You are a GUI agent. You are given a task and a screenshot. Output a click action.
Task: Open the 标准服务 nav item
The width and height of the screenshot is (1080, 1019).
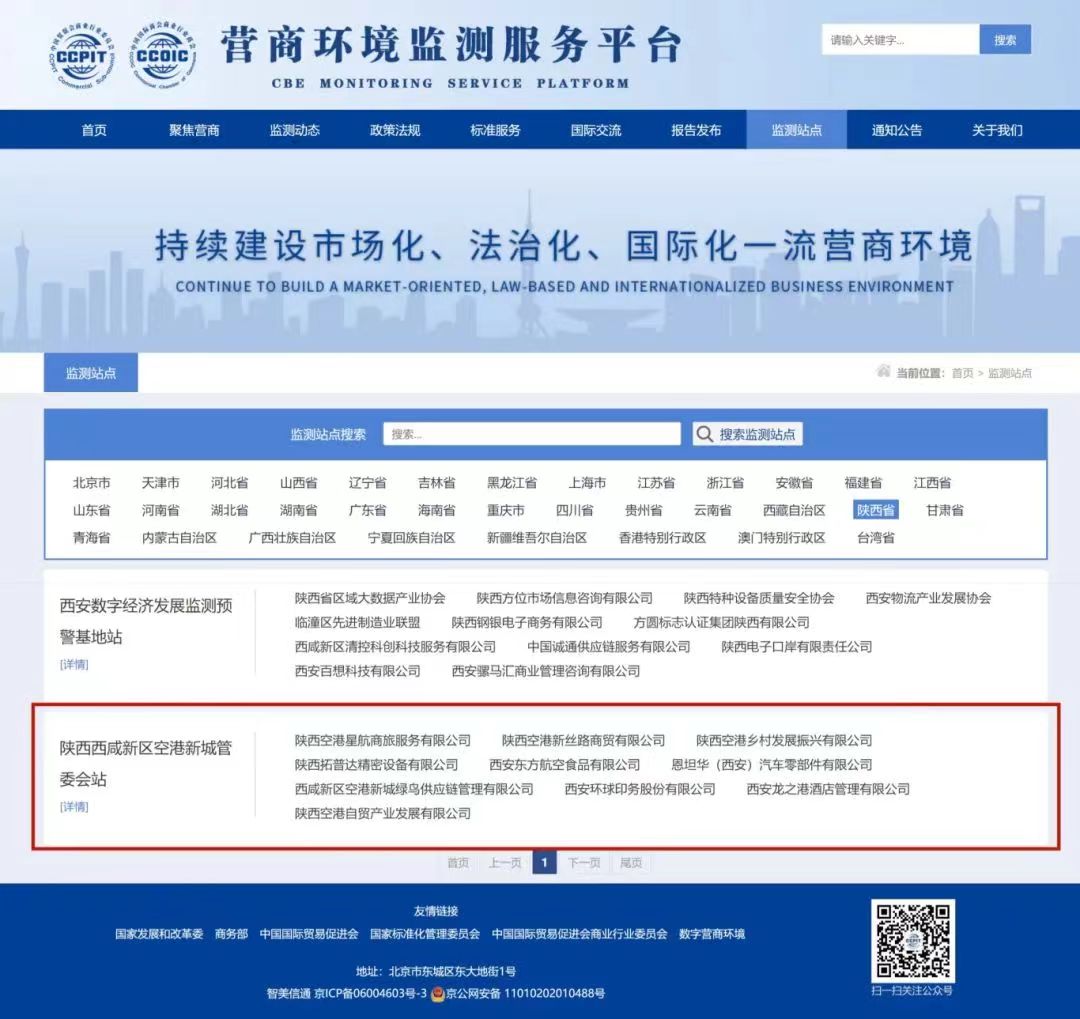point(495,130)
